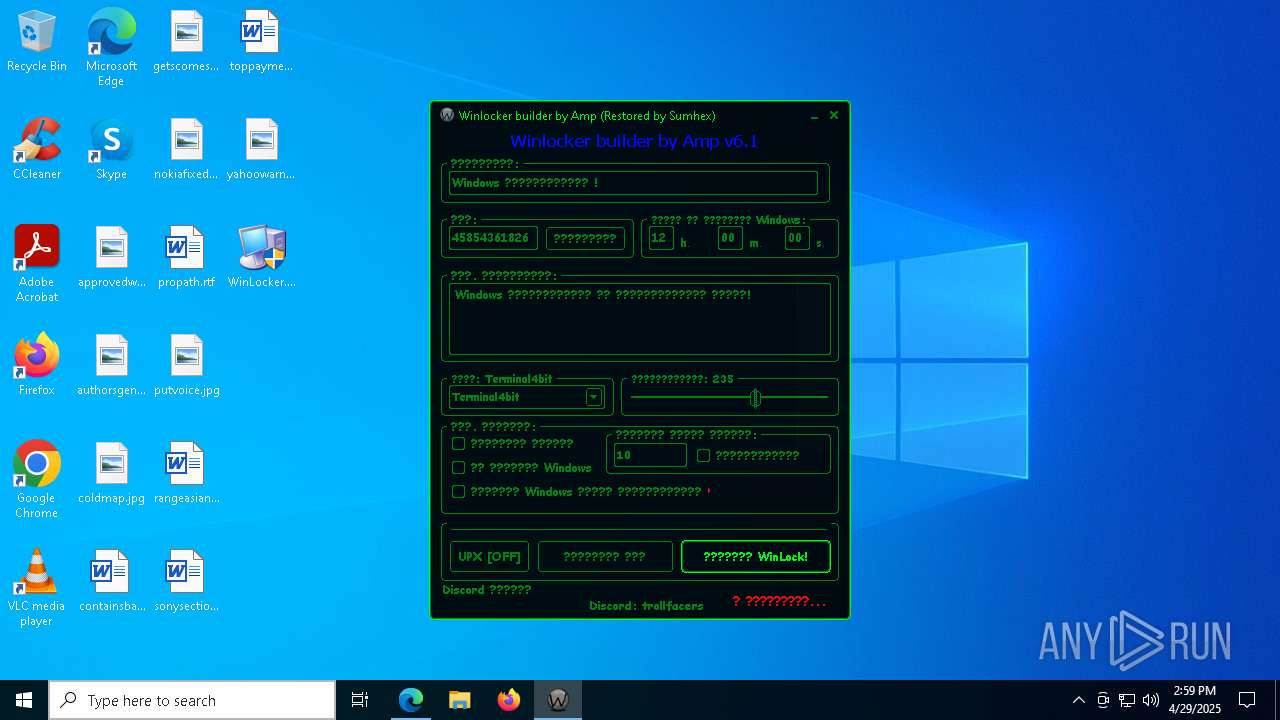Click the volume icon in system tray

(x=1151, y=700)
